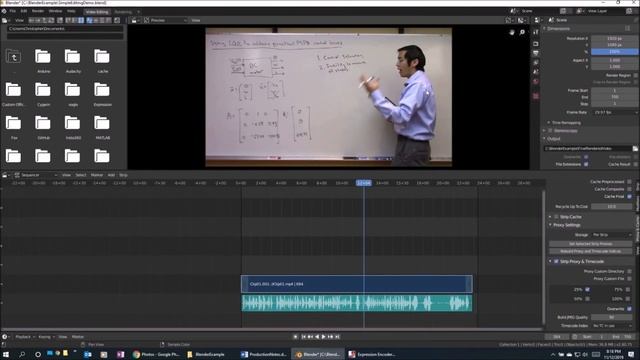The height and width of the screenshot is (360, 640).
Task: Open the preview View menu
Action: 196,20
